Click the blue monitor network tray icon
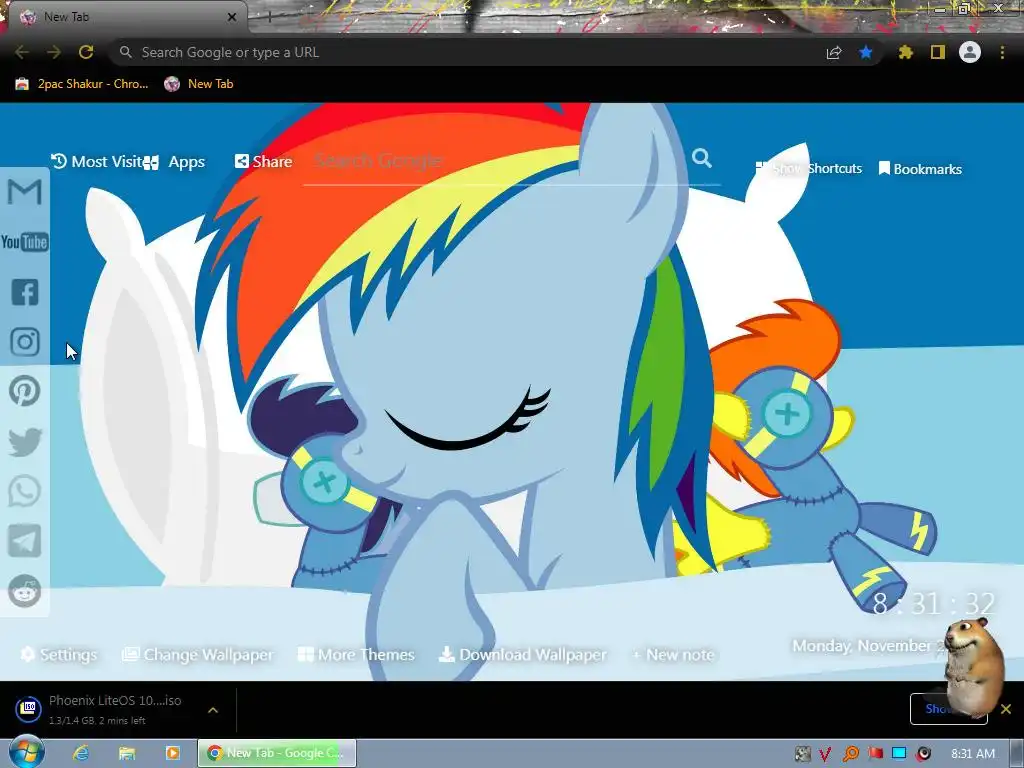 (x=899, y=753)
